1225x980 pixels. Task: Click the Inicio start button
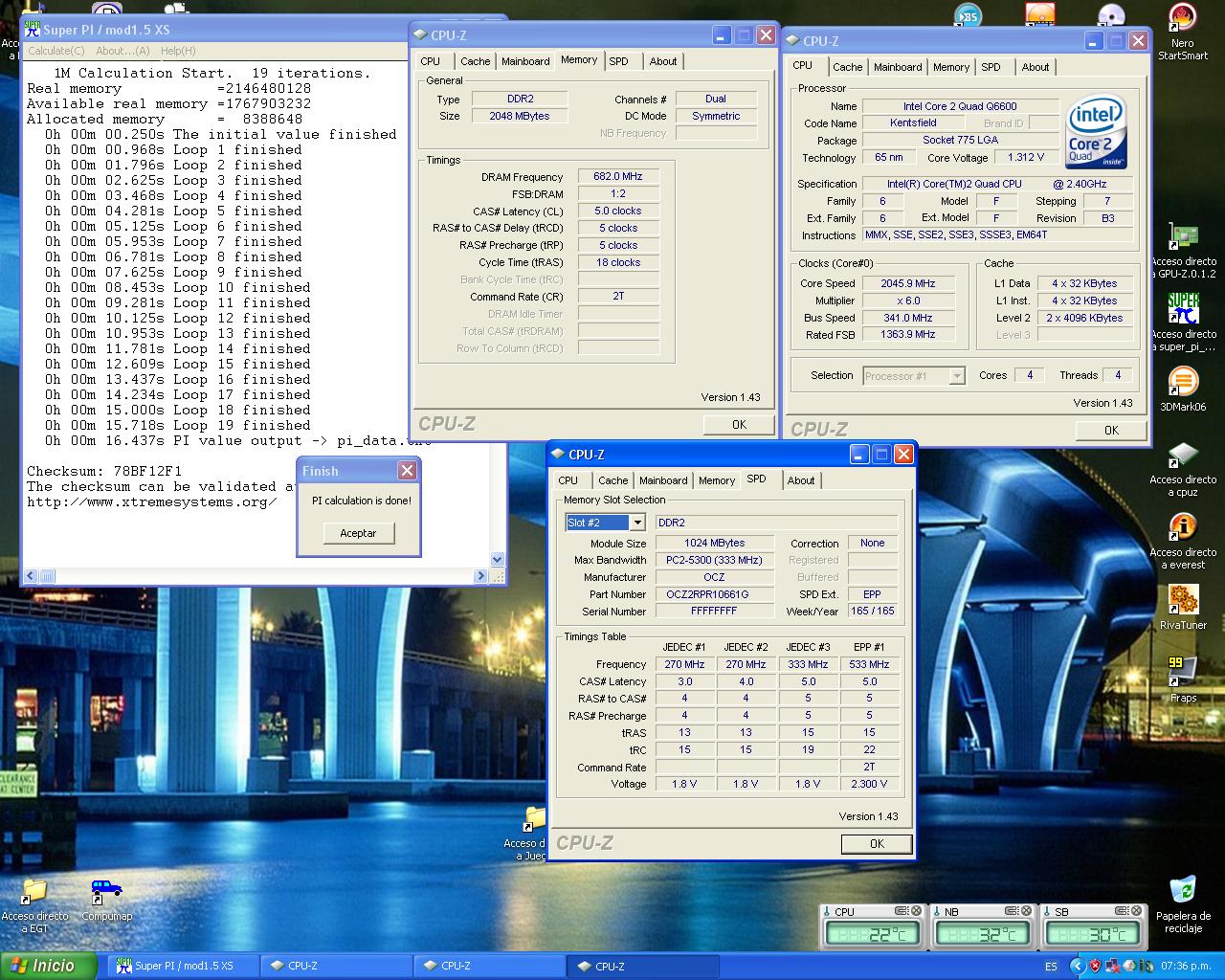click(x=48, y=966)
